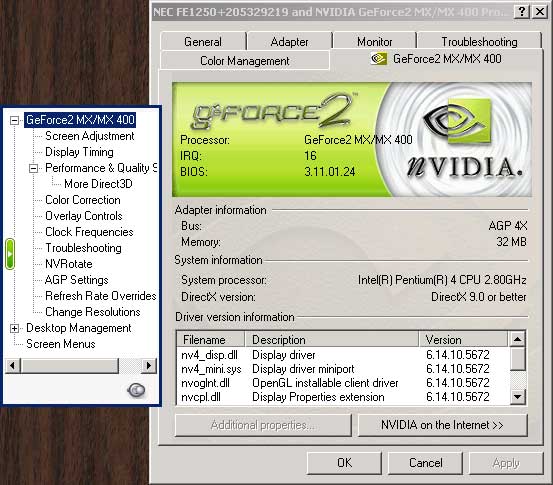Screen dimensions: 553x485
Task: Select Screen Adjustment in the tree
Action: coord(90,136)
